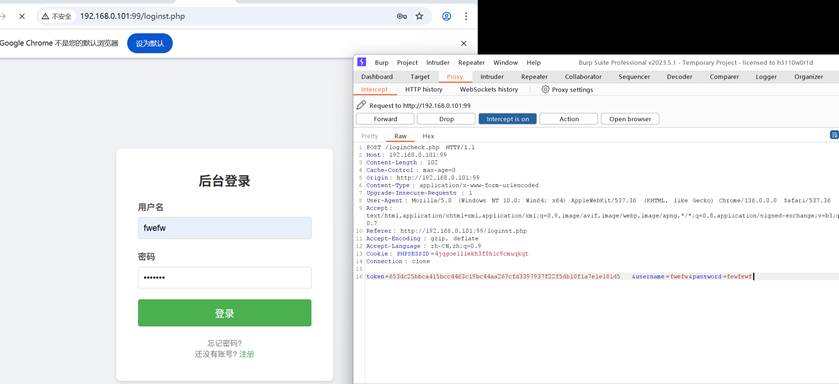The width and height of the screenshot is (839, 384).
Task: Open the Intruder menu
Action: [438, 63]
